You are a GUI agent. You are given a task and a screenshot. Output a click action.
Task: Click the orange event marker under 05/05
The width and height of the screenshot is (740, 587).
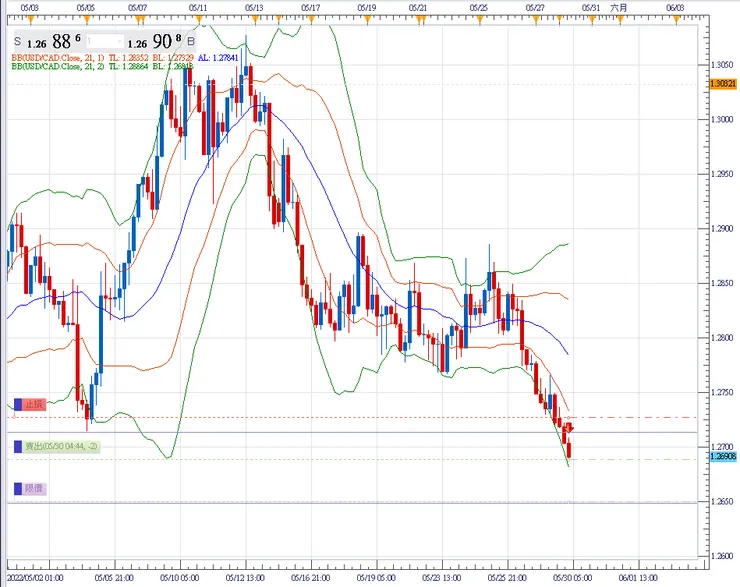click(x=87, y=19)
